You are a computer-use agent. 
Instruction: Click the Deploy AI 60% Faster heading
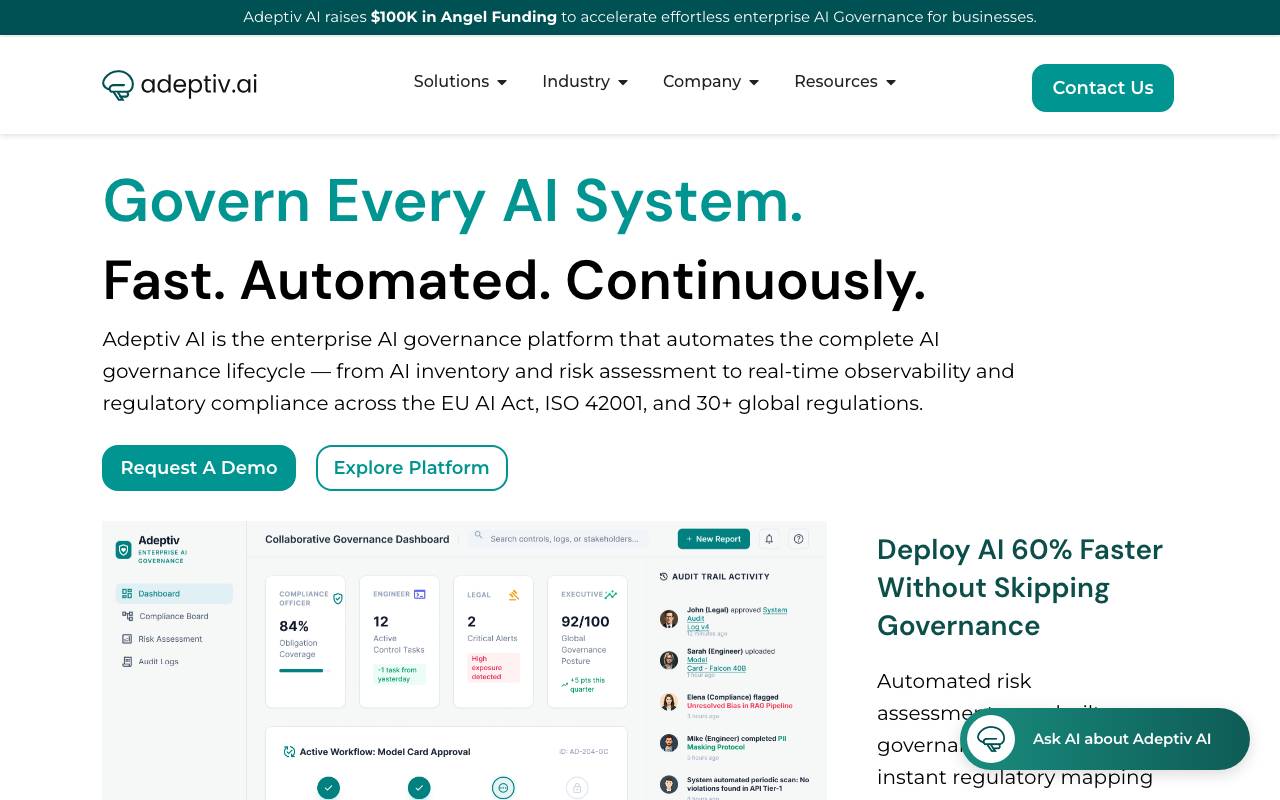1020,588
